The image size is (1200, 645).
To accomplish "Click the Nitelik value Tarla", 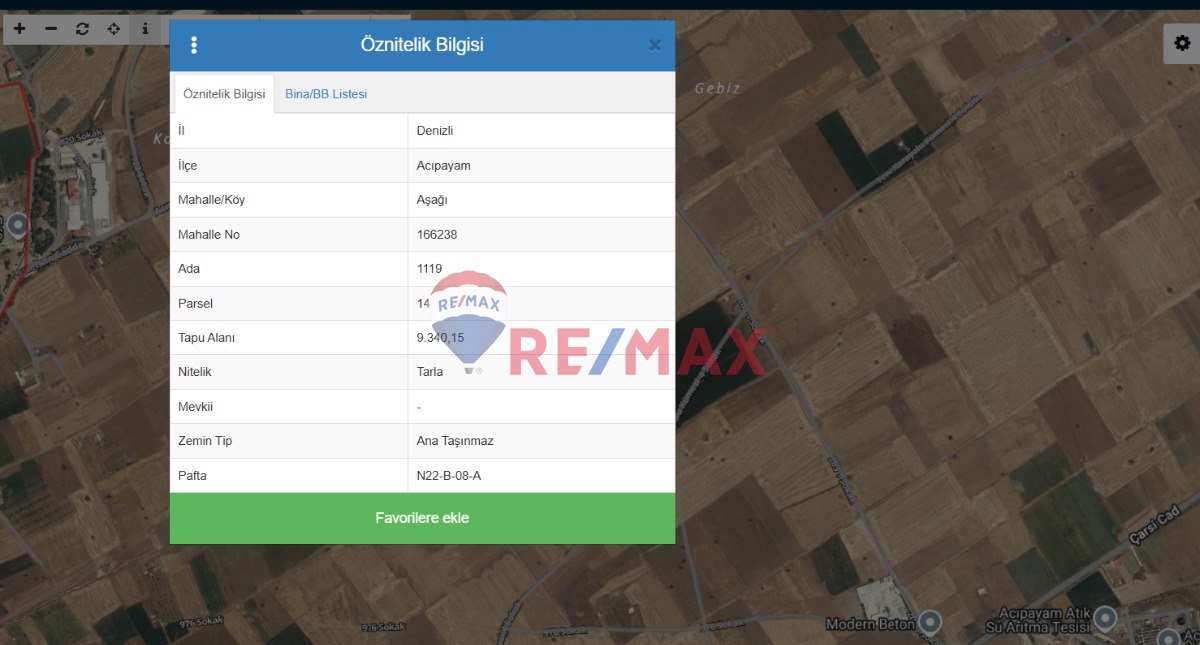I will [x=430, y=372].
